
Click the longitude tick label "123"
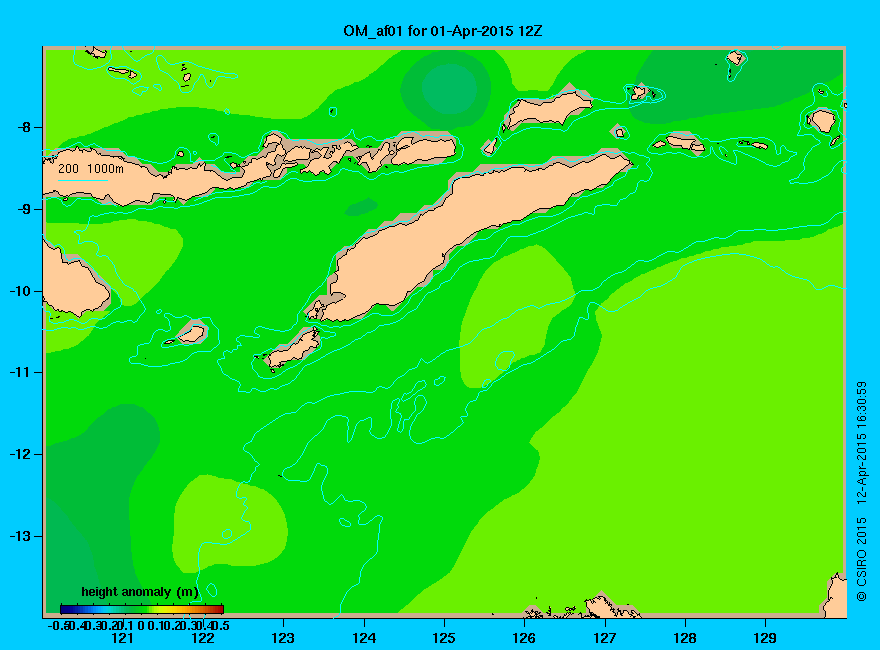(283, 638)
